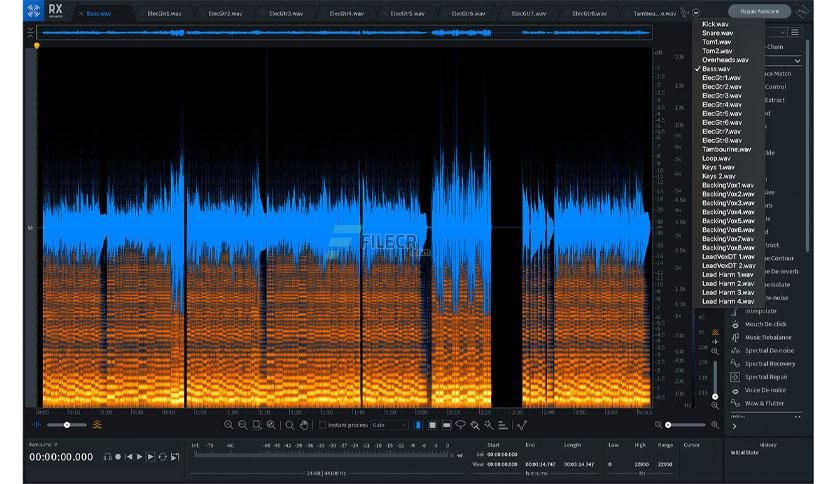Select Snare.wav from the file list
This screenshot has width=836, height=484.
tap(716, 33)
